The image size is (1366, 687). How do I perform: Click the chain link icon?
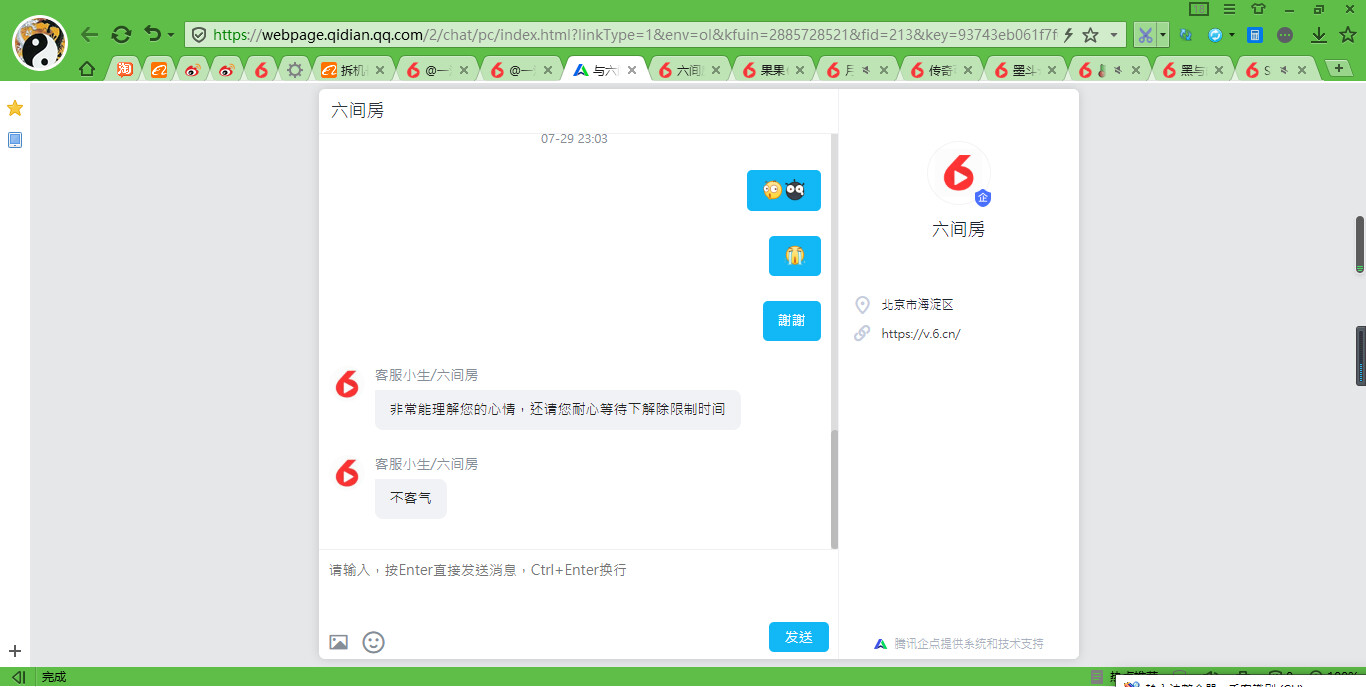click(862, 334)
